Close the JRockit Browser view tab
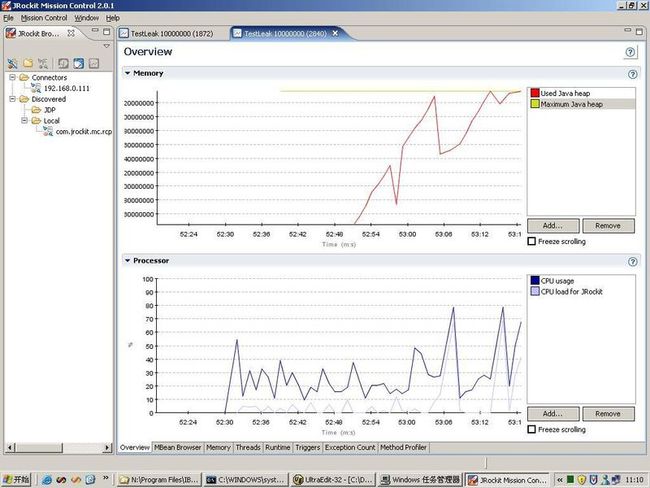The width and height of the screenshot is (650, 488). [71, 33]
